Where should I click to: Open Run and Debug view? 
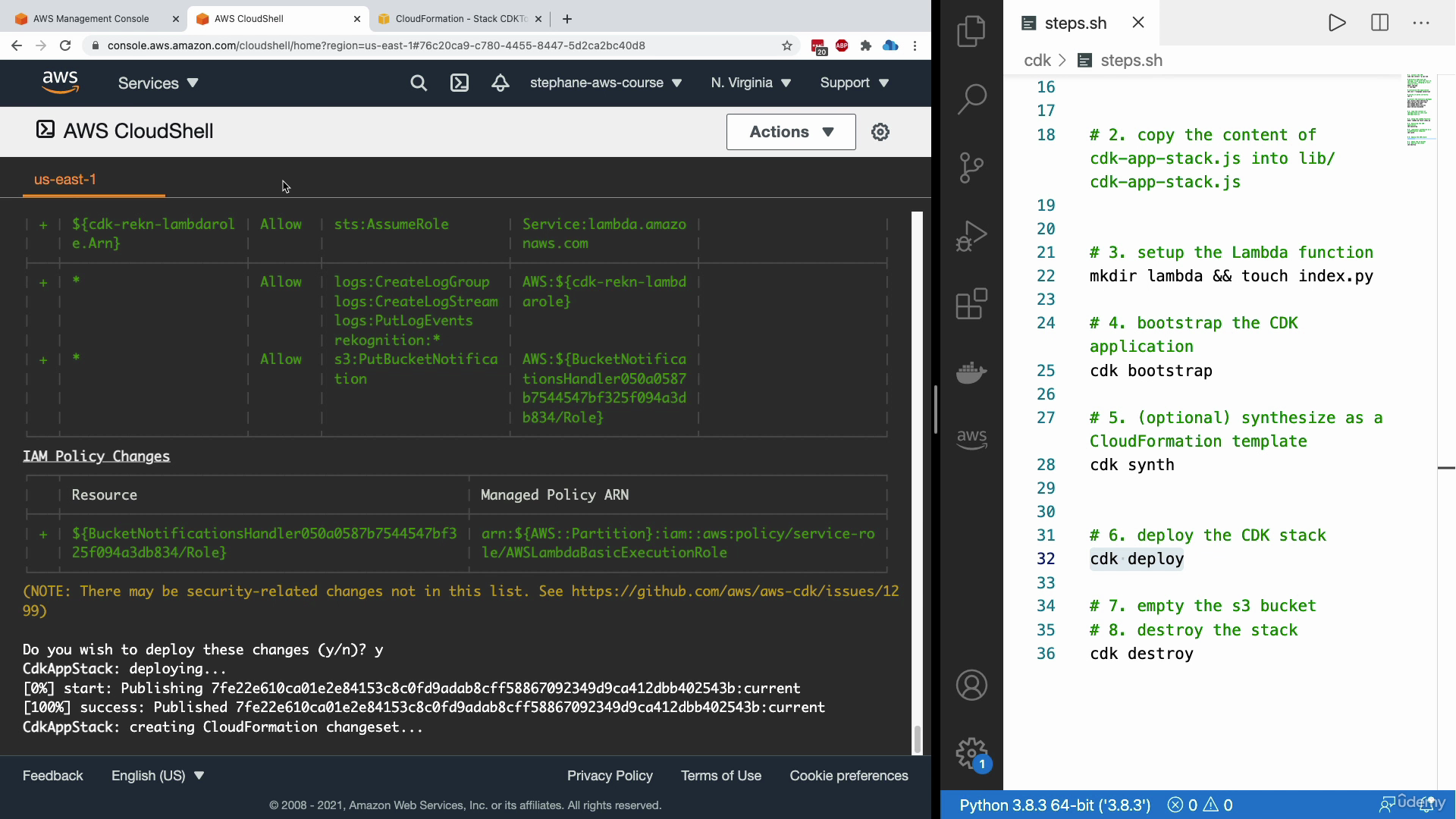click(971, 236)
